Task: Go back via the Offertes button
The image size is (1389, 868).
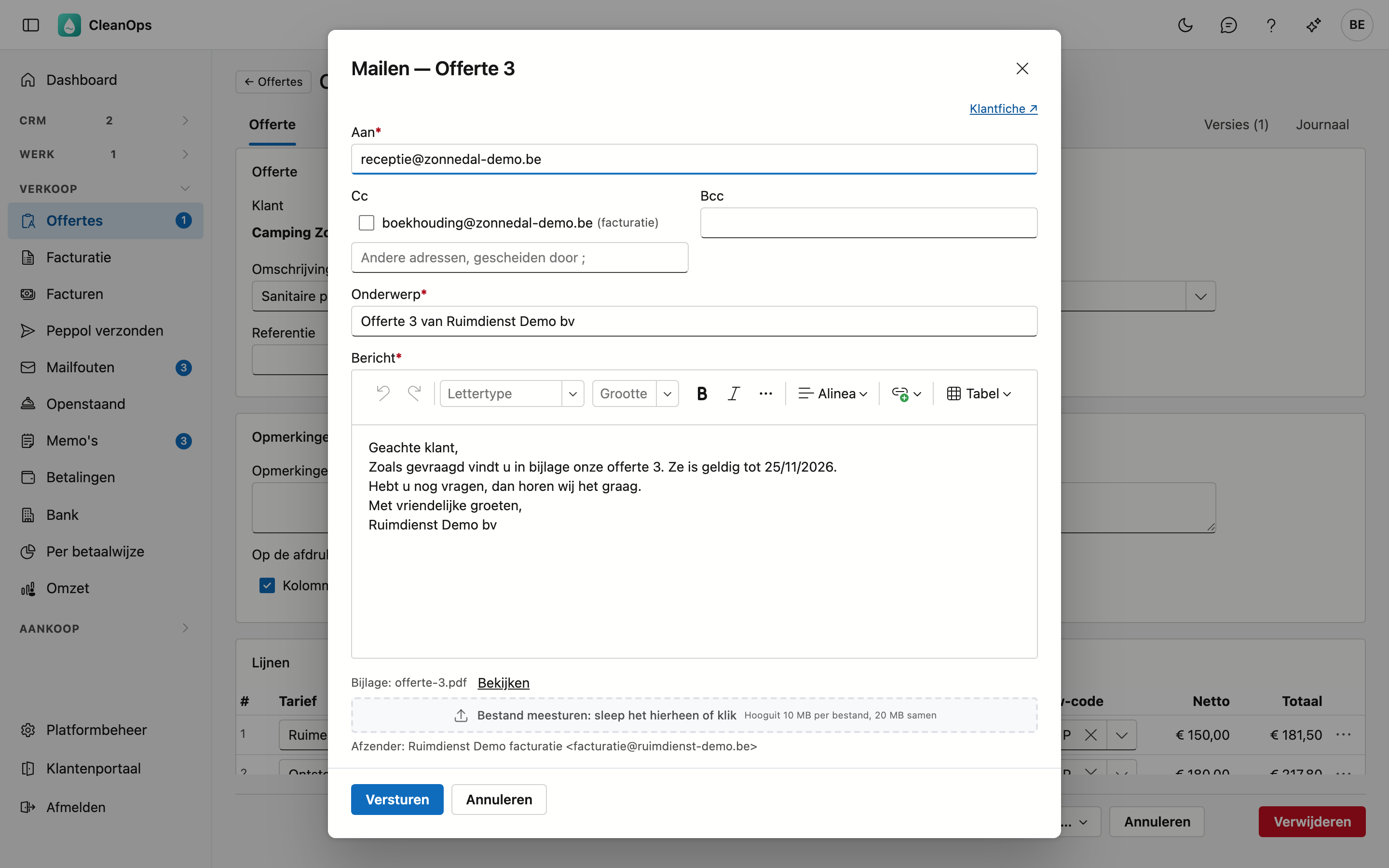Action: [273, 81]
